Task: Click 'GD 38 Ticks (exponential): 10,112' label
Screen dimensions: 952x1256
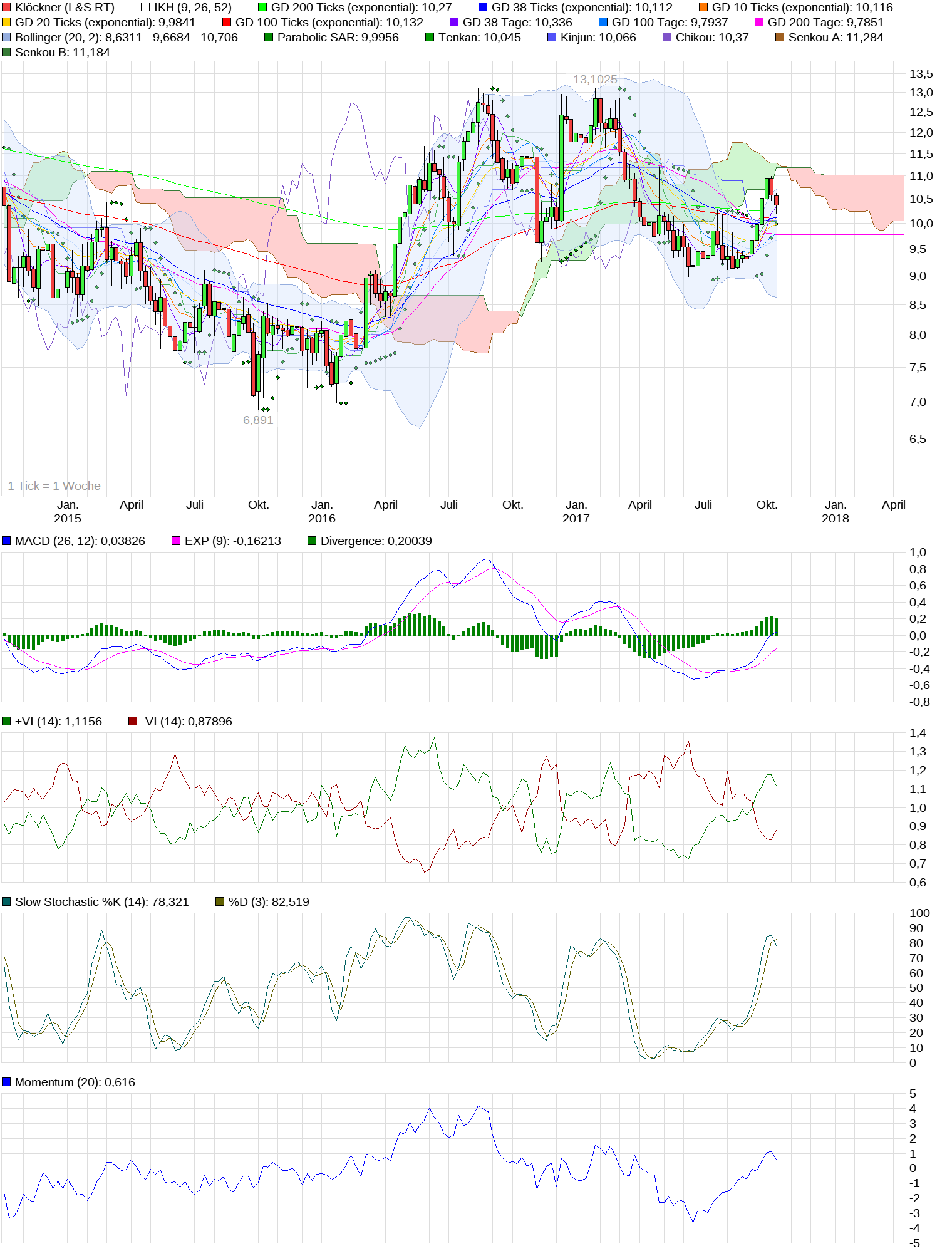Action: pos(582,8)
